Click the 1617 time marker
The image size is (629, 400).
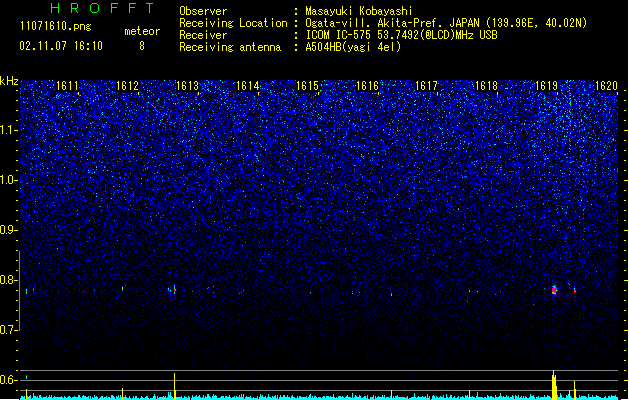pos(426,86)
